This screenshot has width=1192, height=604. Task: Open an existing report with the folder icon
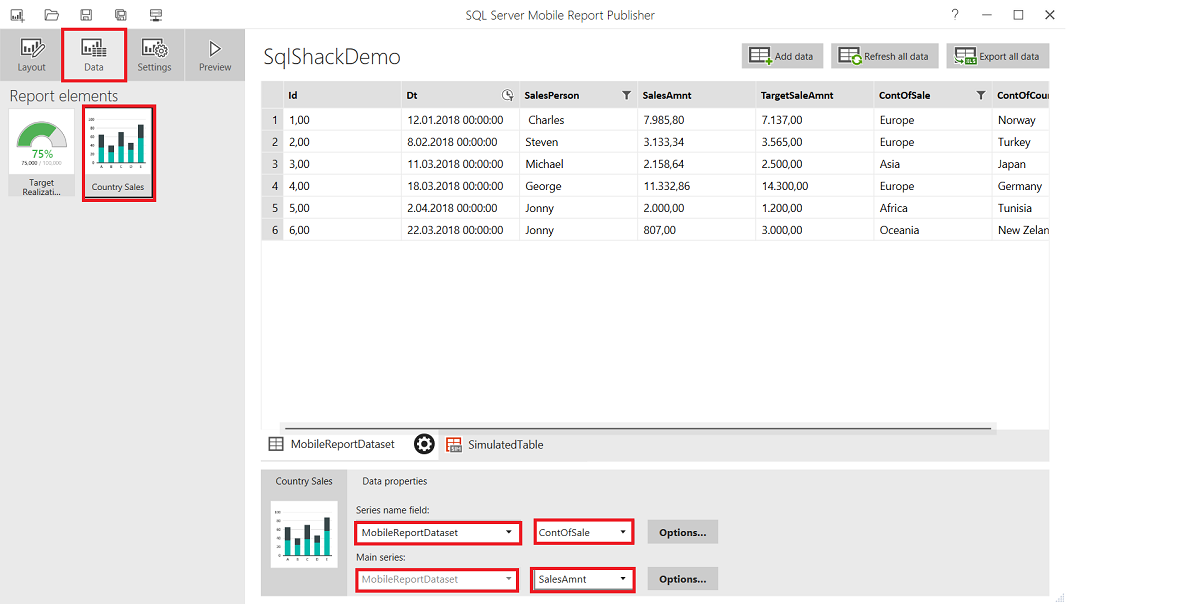(52, 14)
